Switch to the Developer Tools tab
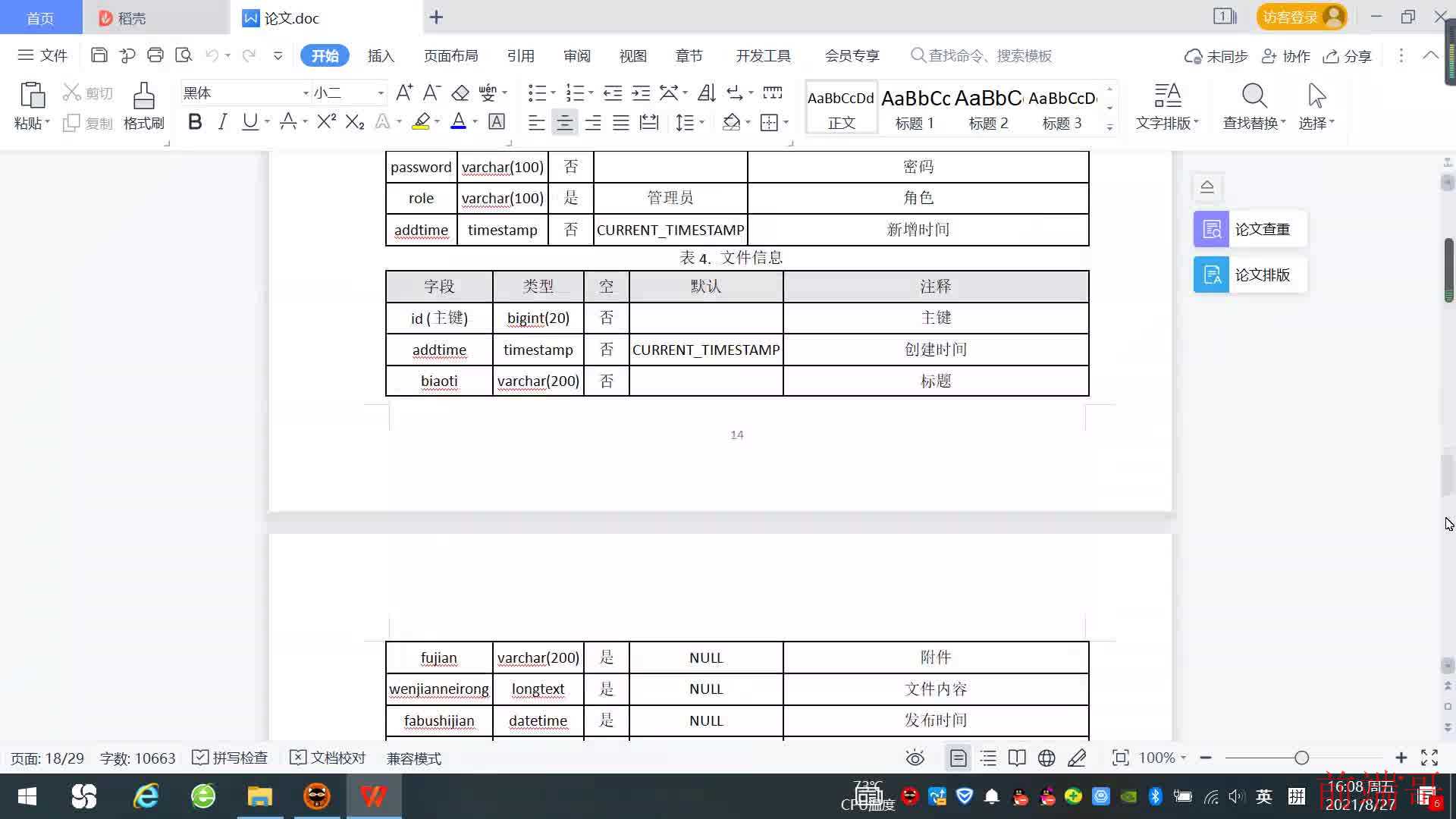The image size is (1456, 819). (763, 55)
